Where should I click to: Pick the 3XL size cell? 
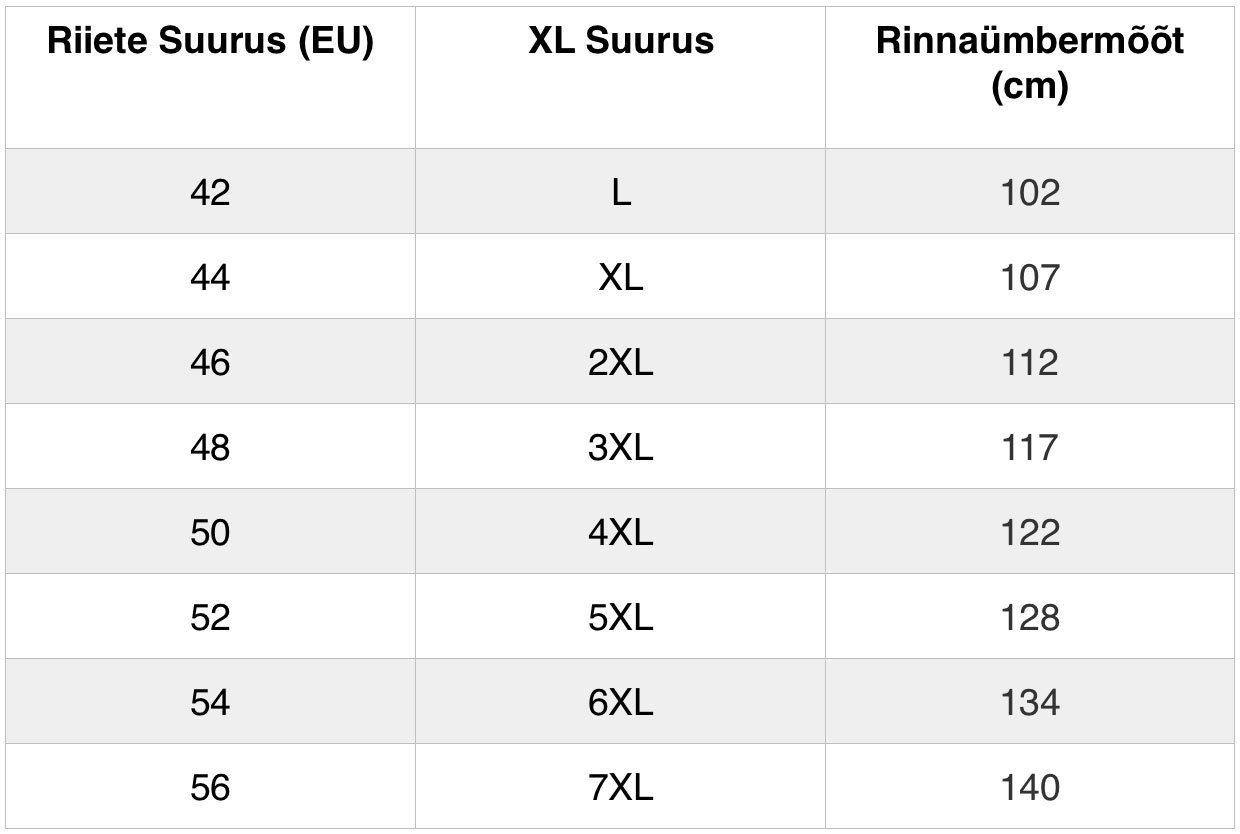pos(621,447)
